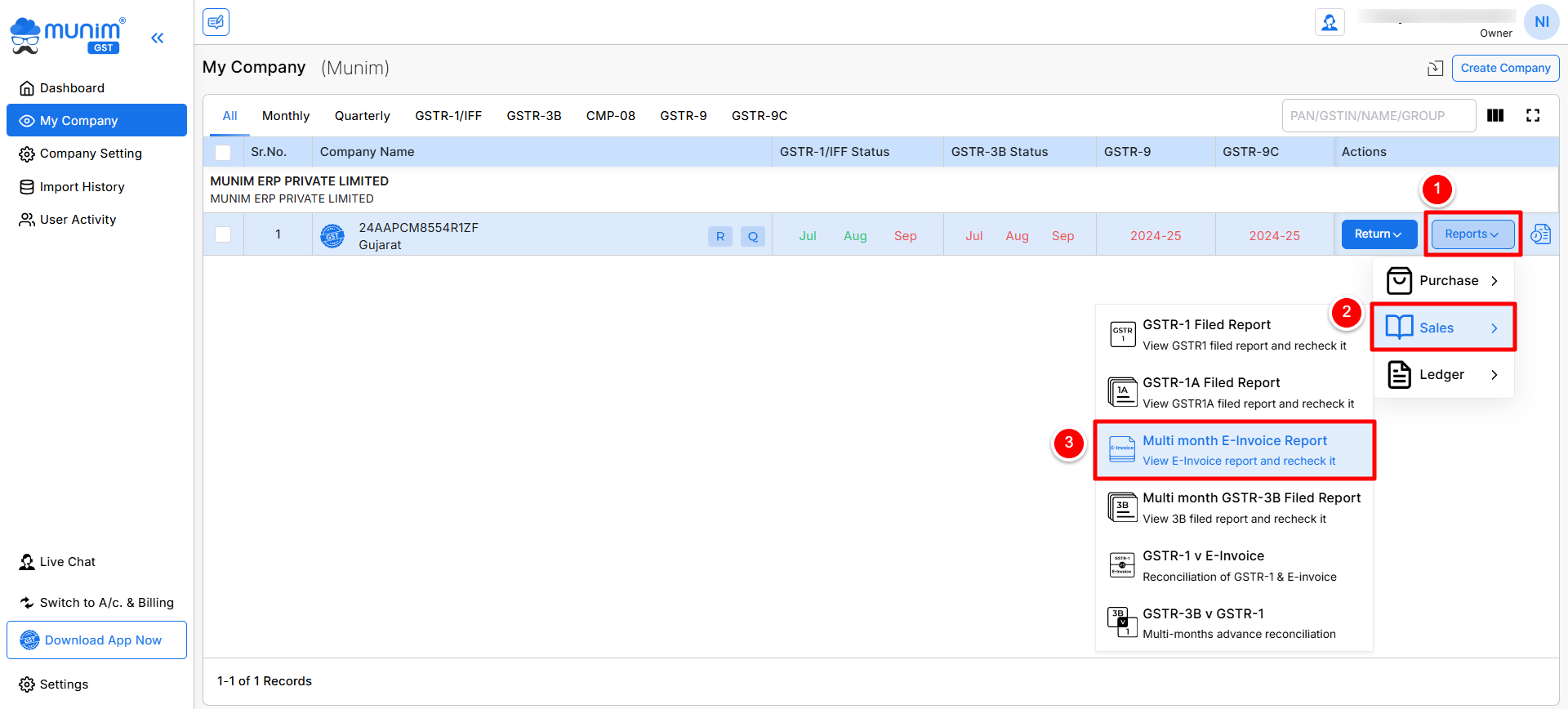This screenshot has height=709, width=1568.
Task: Click Aug under GSTR-3B Status
Action: (1017, 236)
